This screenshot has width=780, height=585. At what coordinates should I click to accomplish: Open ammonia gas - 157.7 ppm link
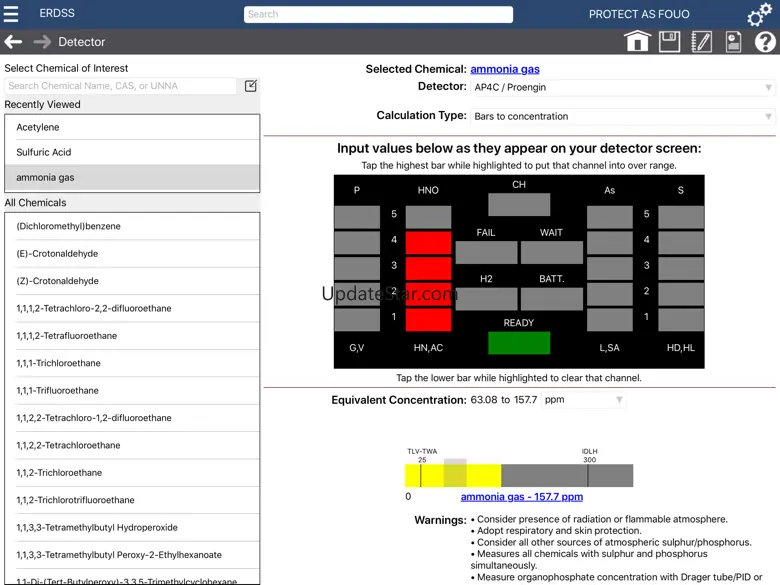click(x=522, y=496)
